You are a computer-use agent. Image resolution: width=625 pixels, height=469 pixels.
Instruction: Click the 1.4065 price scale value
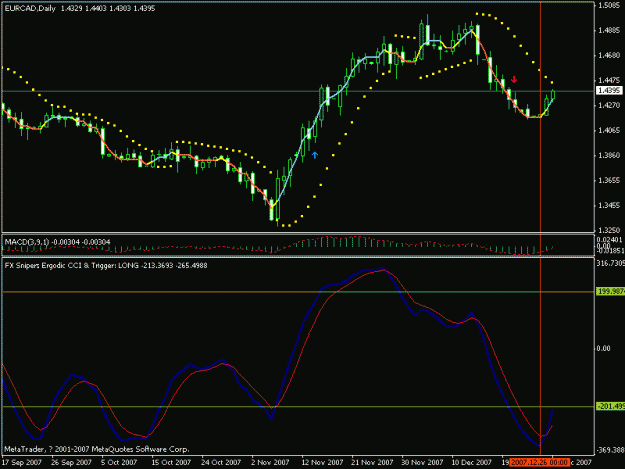(x=609, y=130)
